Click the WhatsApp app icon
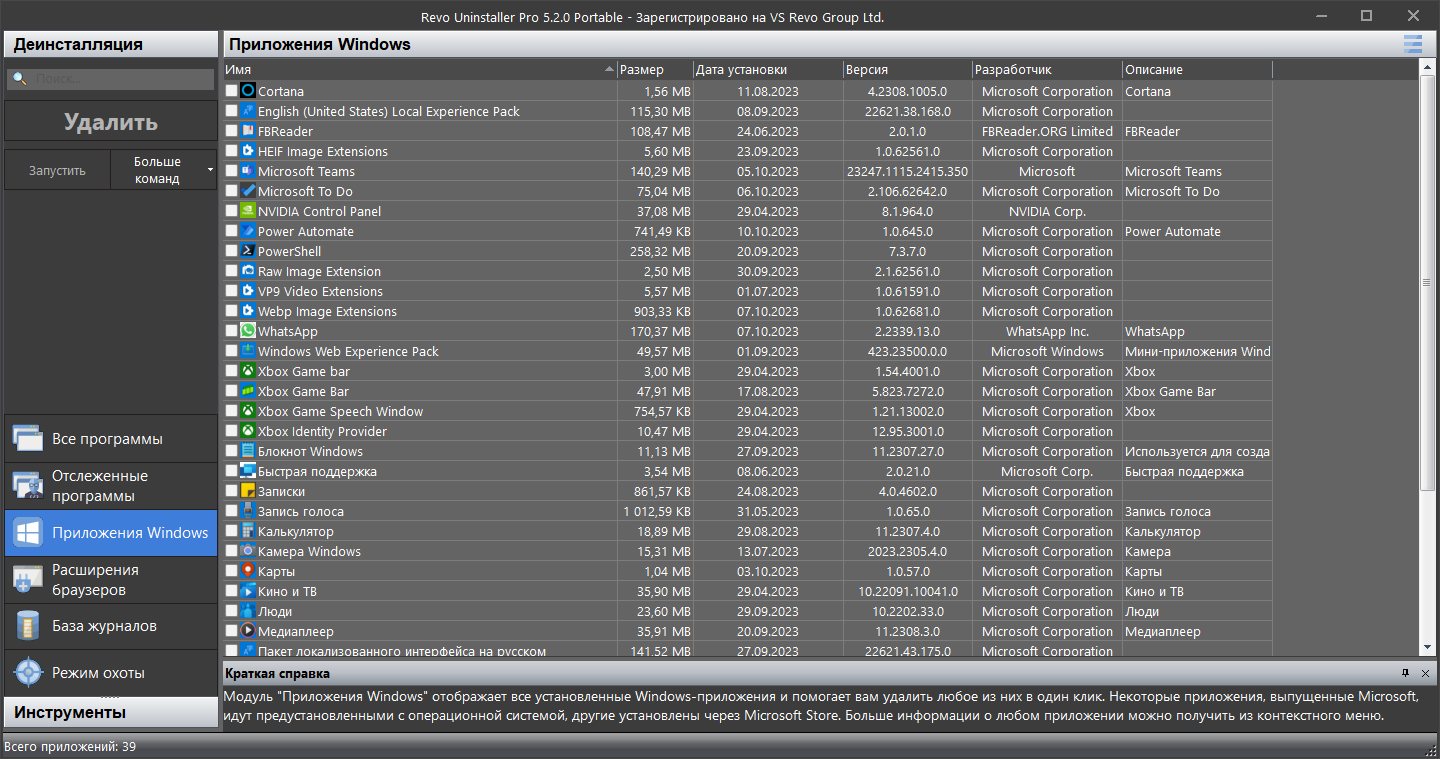 pos(248,331)
